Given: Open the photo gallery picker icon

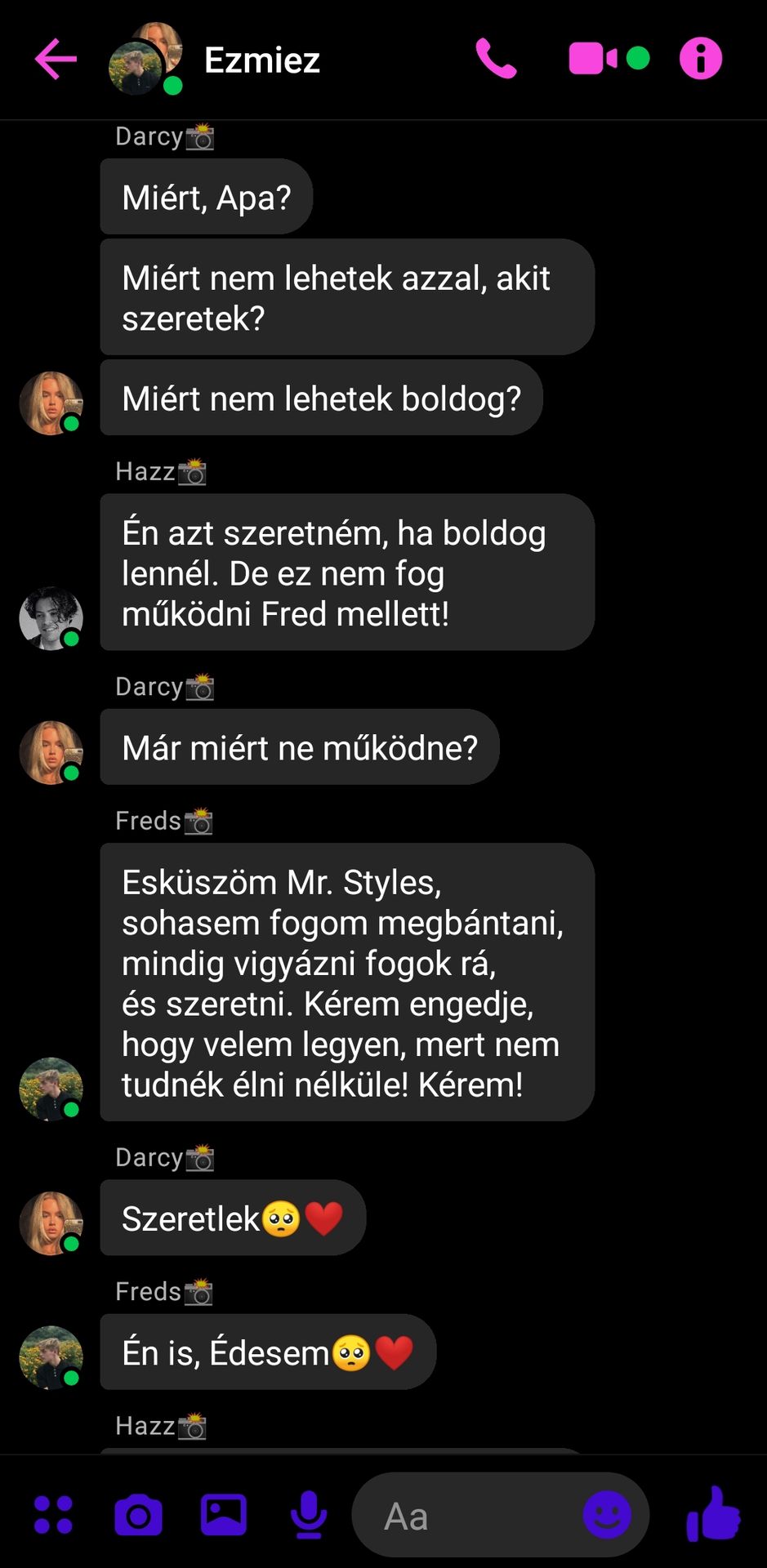Looking at the screenshot, I should [224, 1515].
